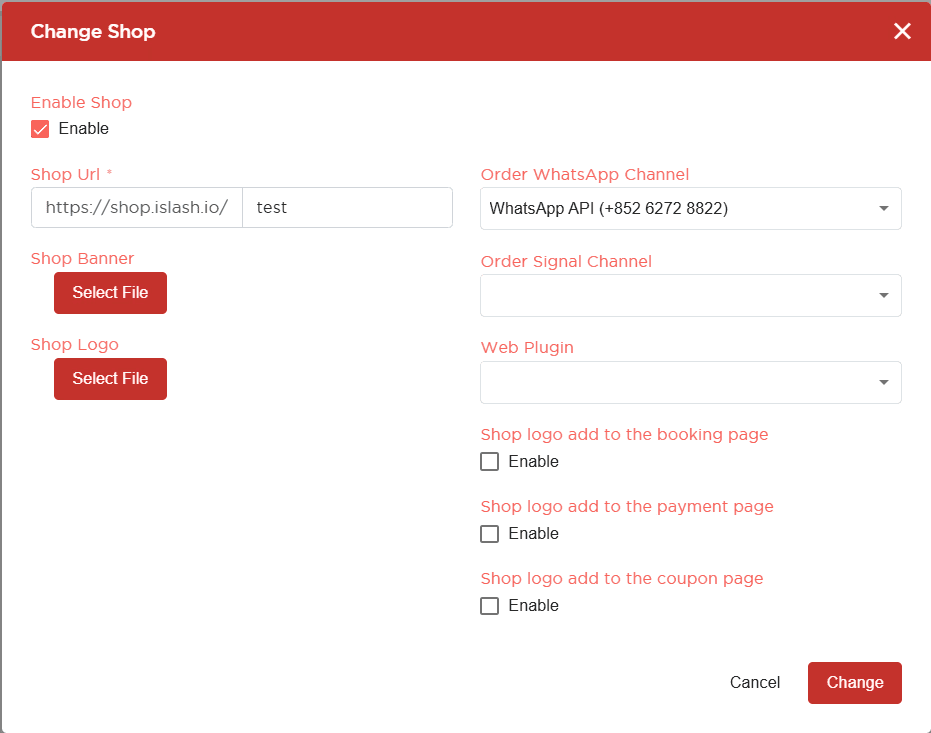
Task: Click the Change Shop dialog title
Action: click(93, 31)
